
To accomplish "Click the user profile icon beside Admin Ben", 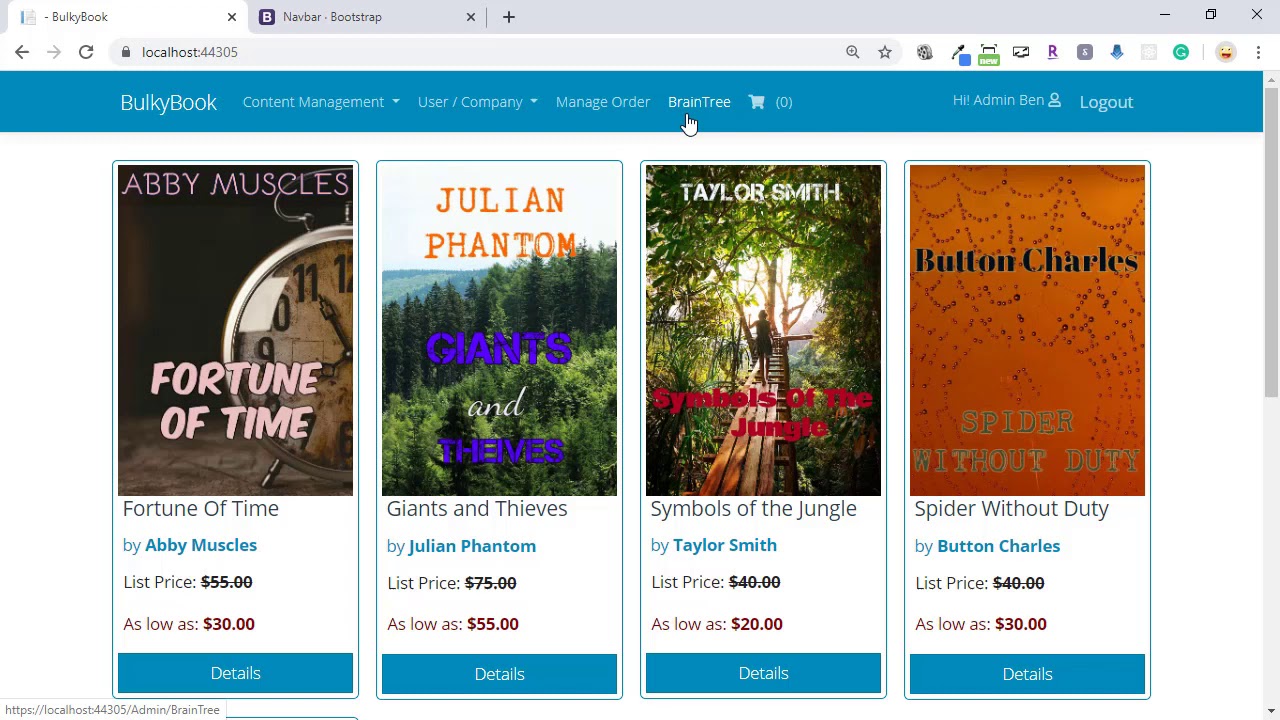I will (x=1054, y=101).
